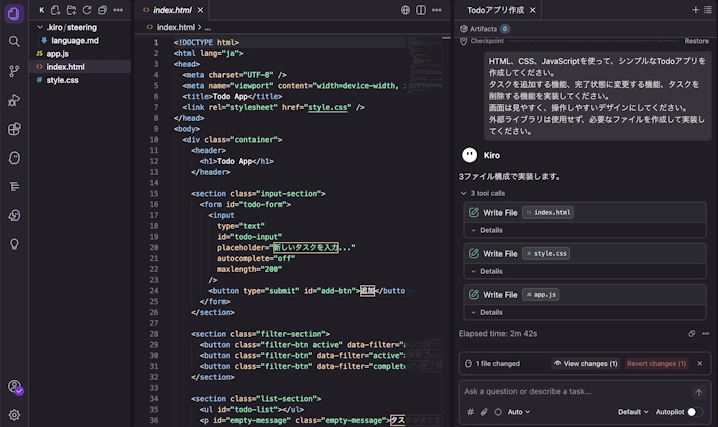The image size is (718, 427).
Task: Open the Default dropdown
Action: pos(633,412)
